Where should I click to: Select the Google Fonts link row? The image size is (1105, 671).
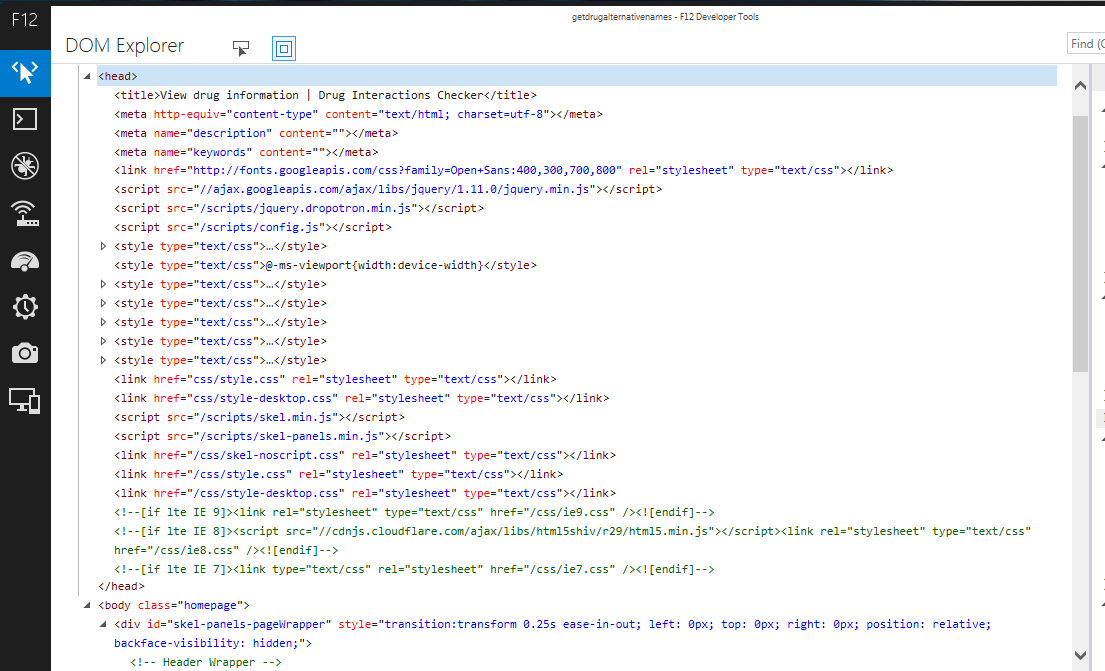pos(503,171)
